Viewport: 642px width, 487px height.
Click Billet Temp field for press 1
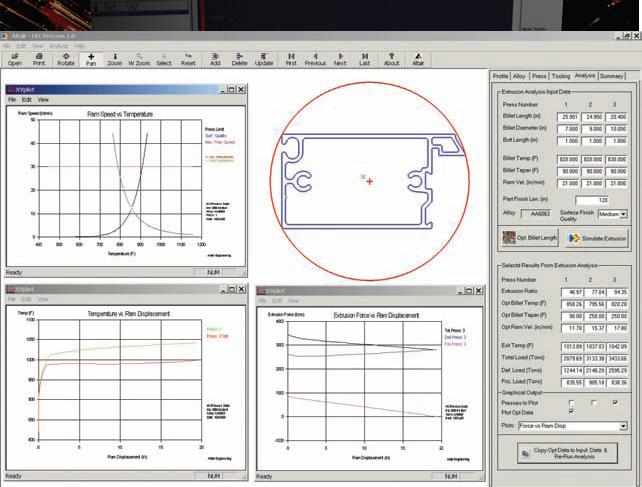[x=568, y=159]
